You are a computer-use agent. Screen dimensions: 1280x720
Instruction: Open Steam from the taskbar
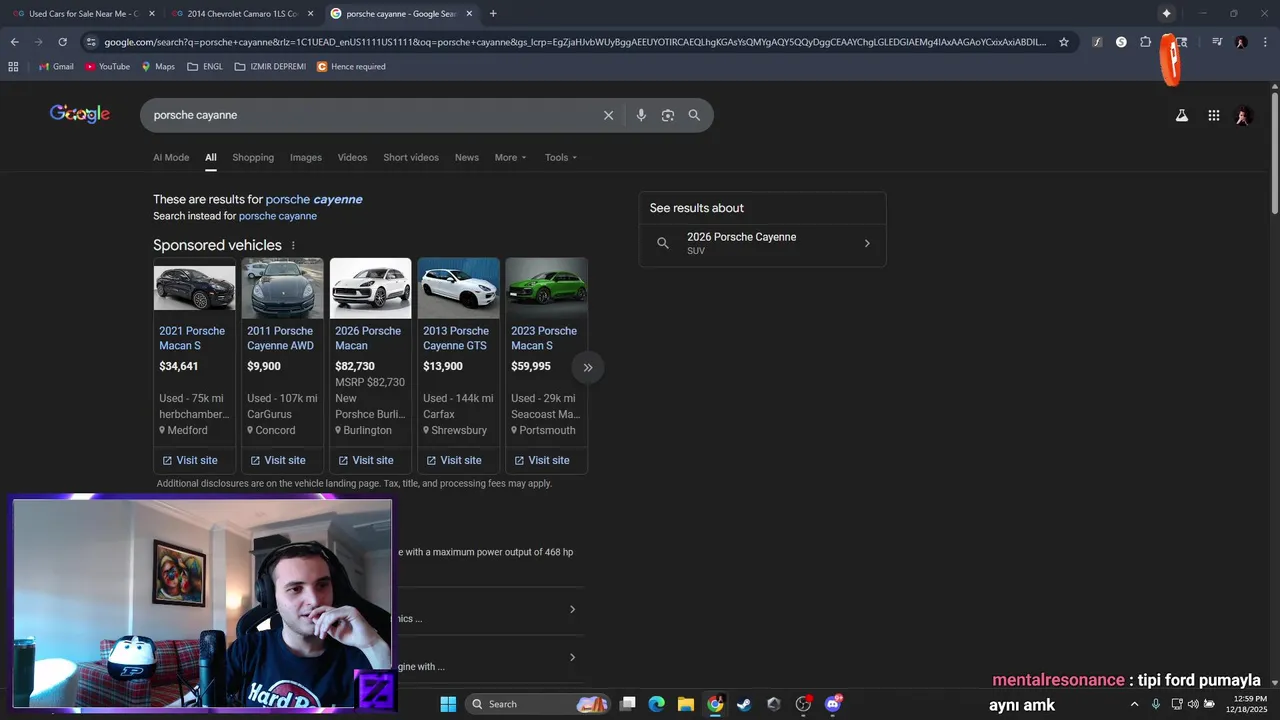pos(744,704)
